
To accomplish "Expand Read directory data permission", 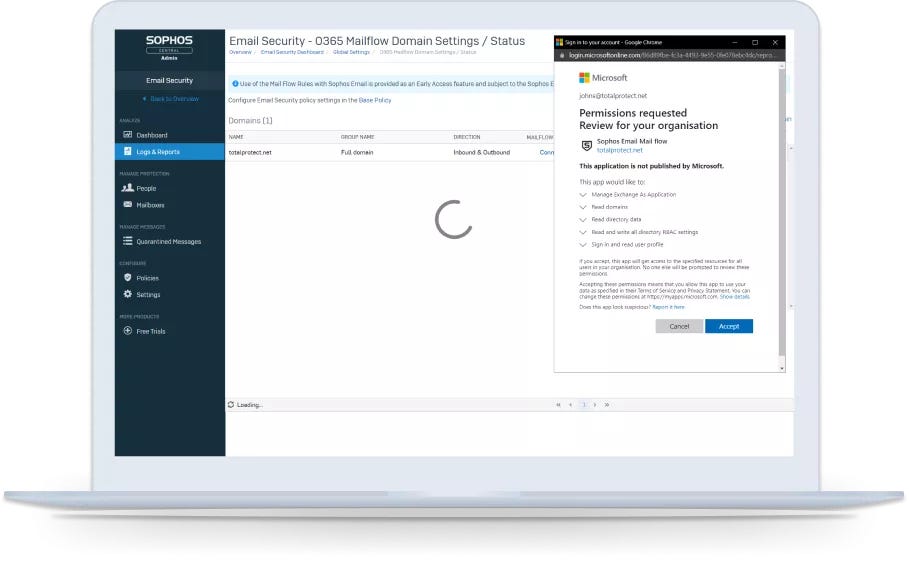I will 583,220.
